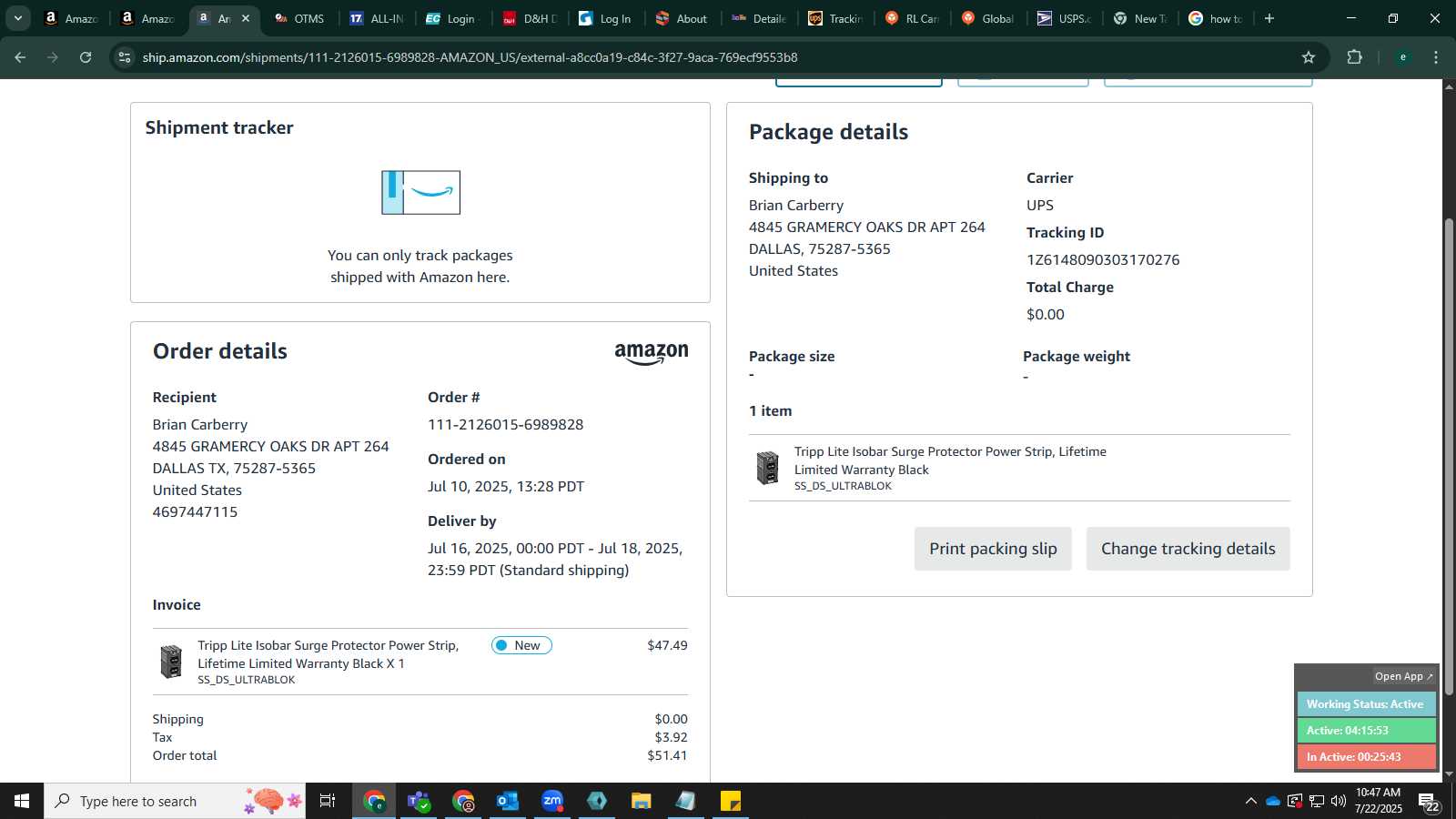This screenshot has height=819, width=1456.
Task: Close the active Amazon tab
Action: pos(246,18)
